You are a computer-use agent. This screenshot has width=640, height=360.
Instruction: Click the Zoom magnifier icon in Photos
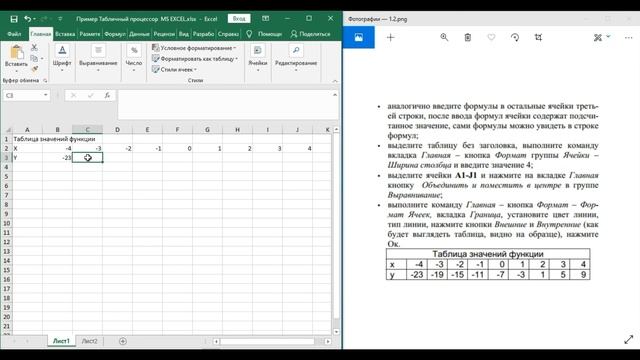[444, 37]
